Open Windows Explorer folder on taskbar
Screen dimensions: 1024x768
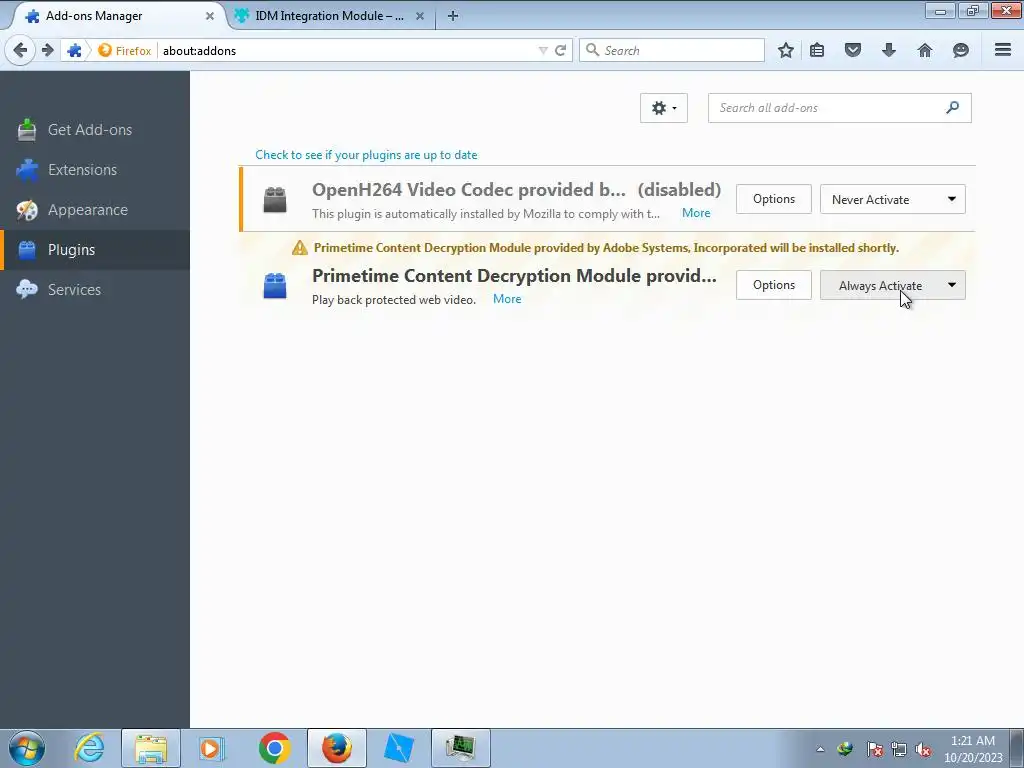[151, 748]
